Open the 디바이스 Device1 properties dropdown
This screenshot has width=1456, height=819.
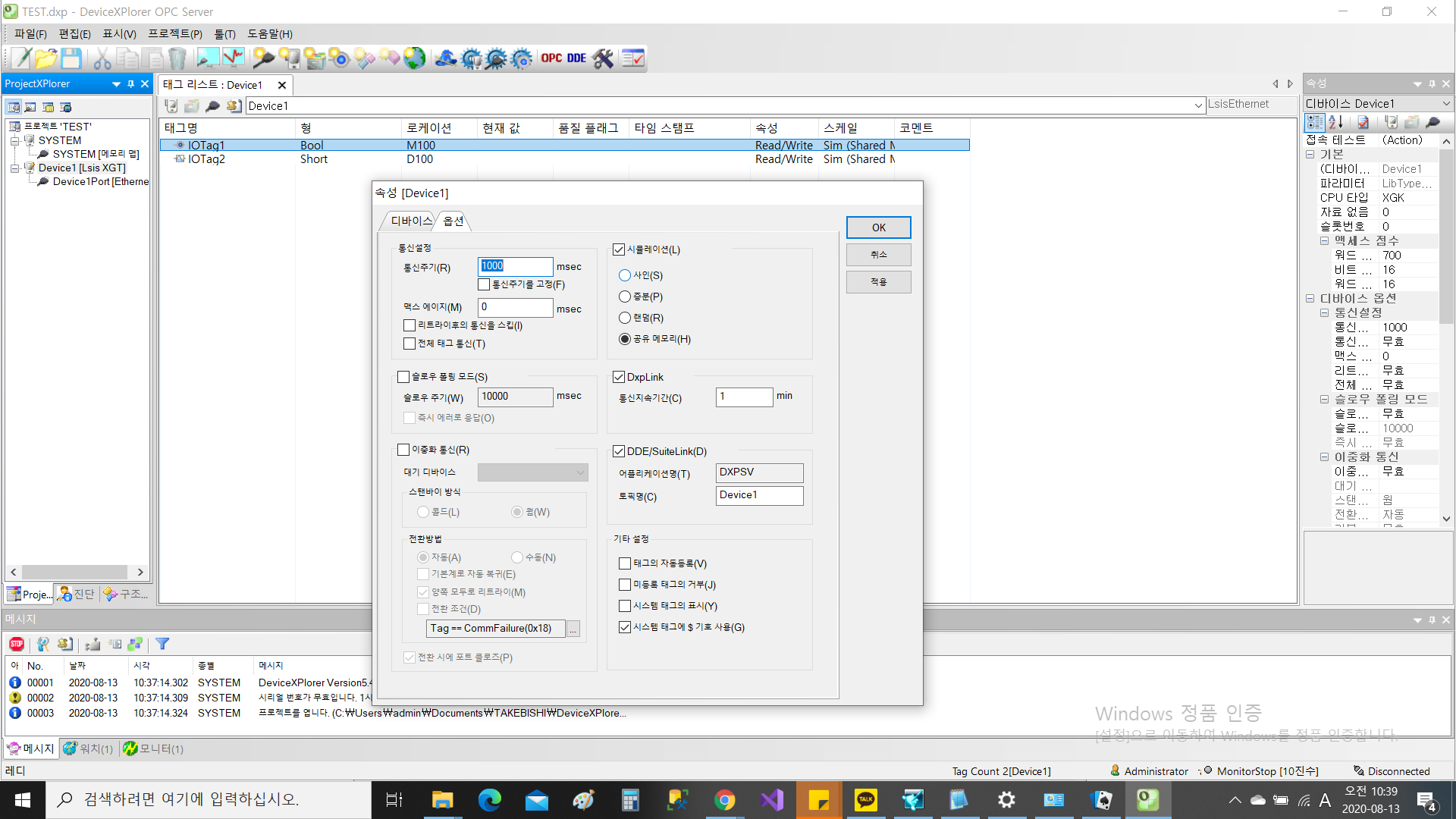click(x=1446, y=104)
